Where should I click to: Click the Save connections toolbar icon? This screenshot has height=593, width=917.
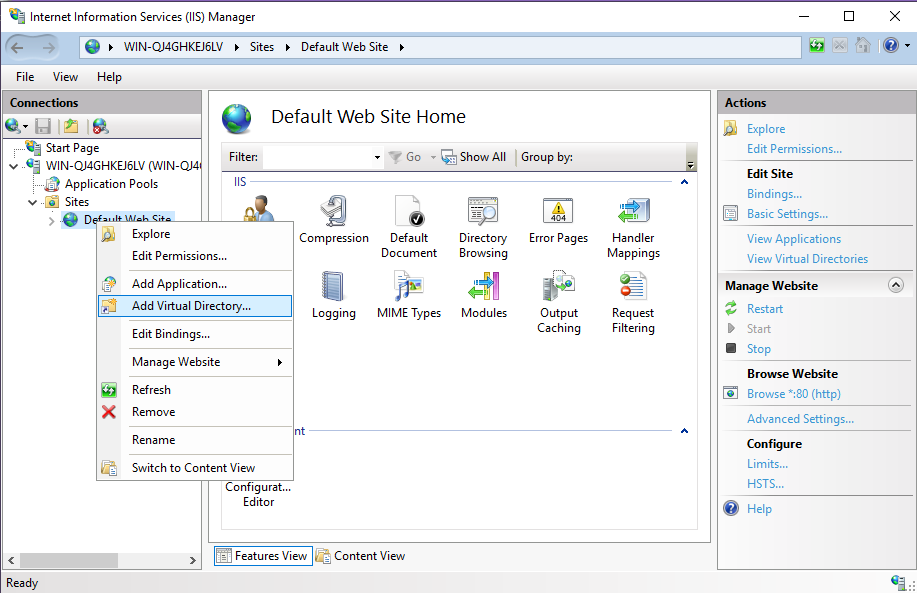(43, 126)
